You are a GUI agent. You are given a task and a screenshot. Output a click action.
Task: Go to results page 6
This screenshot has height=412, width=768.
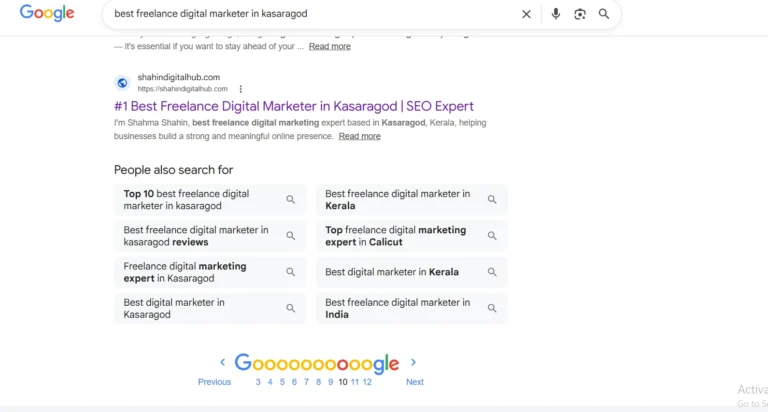click(x=294, y=382)
